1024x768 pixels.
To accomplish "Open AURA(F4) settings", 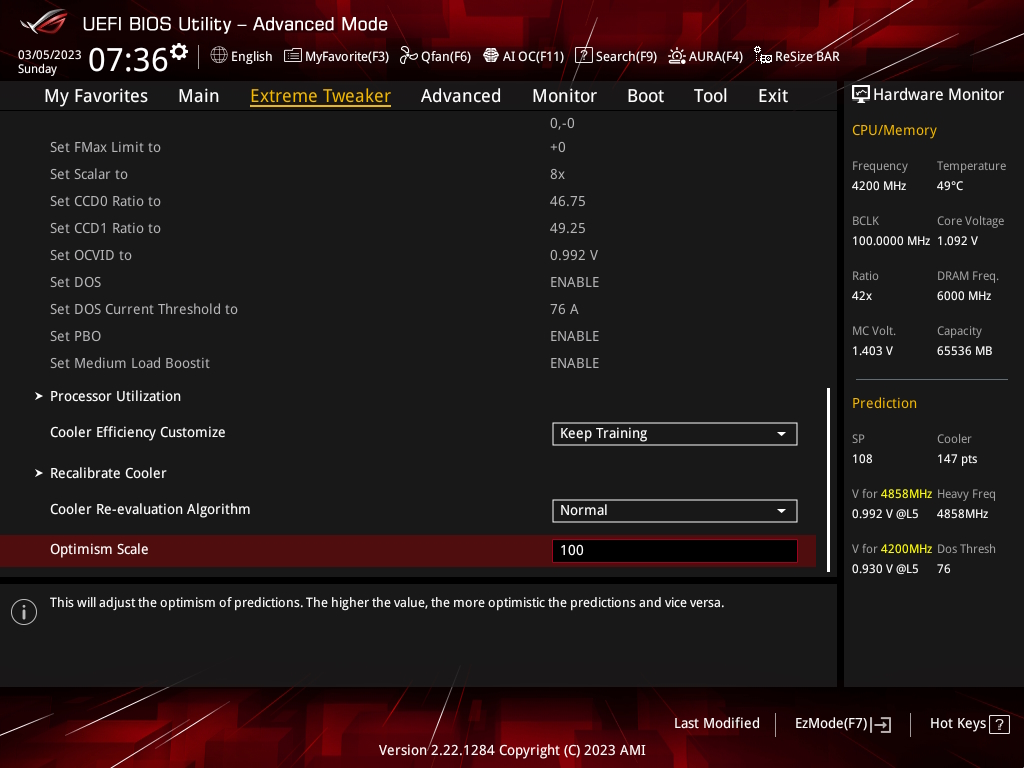I will [x=705, y=56].
